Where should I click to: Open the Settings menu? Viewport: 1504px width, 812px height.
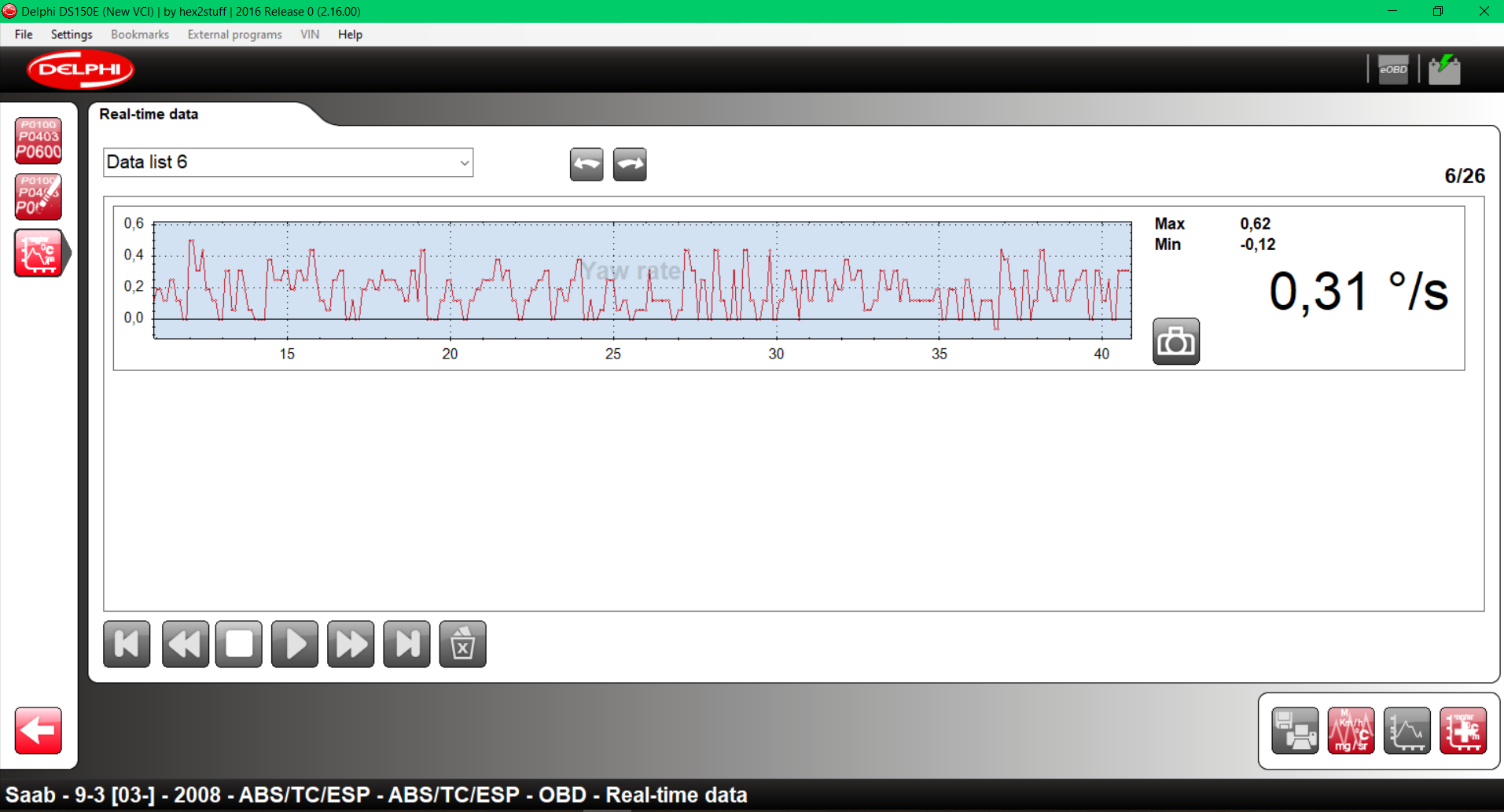(72, 35)
